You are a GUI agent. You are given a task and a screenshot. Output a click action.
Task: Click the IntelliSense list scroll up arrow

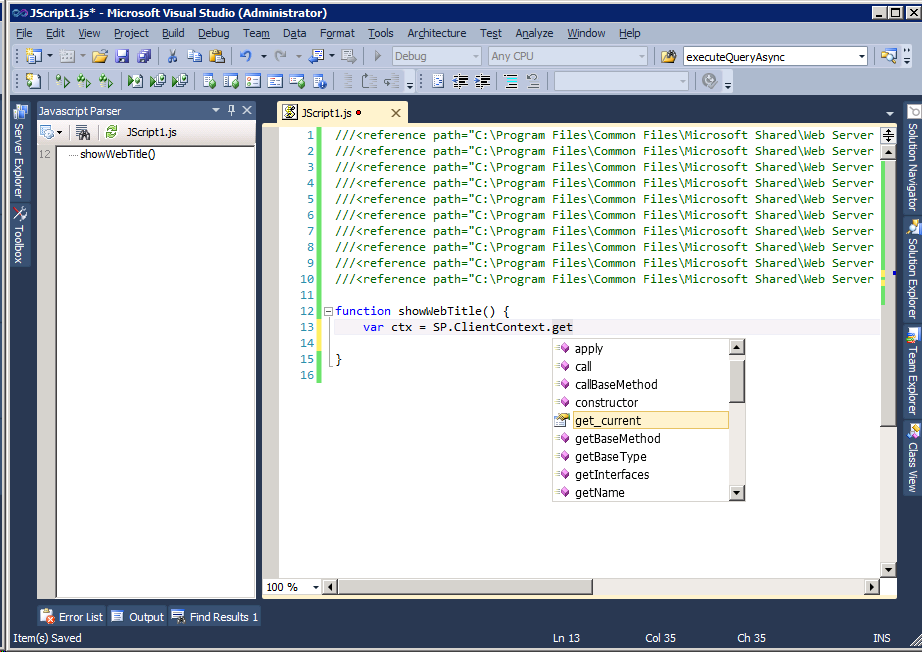pos(737,347)
